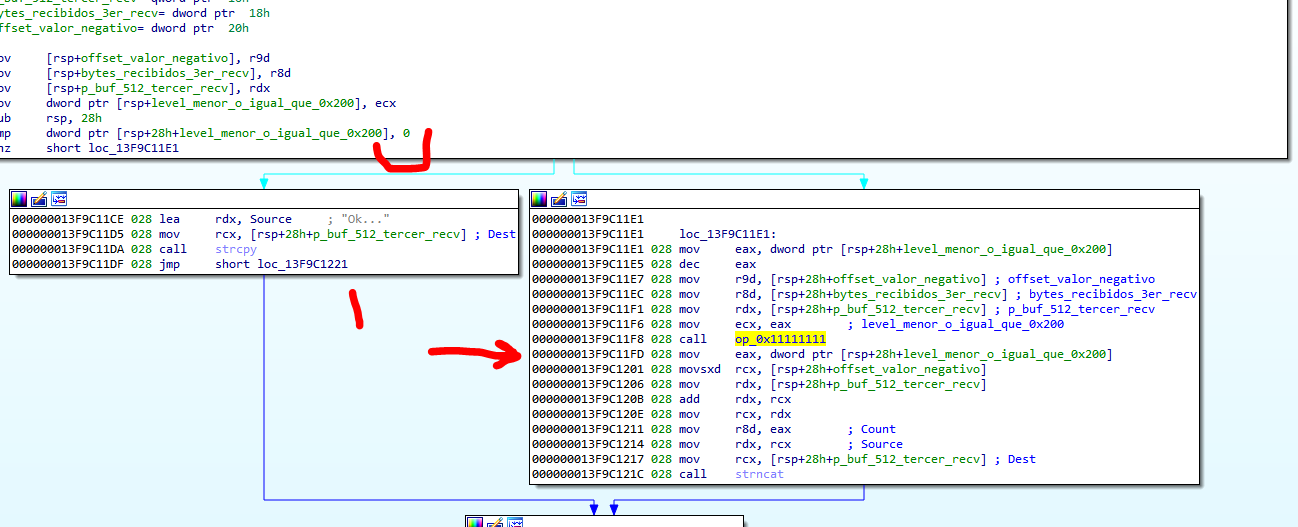Click the group nodes icon in the strncat block
This screenshot has height=527, width=1298.
pyautogui.click(x=579, y=199)
